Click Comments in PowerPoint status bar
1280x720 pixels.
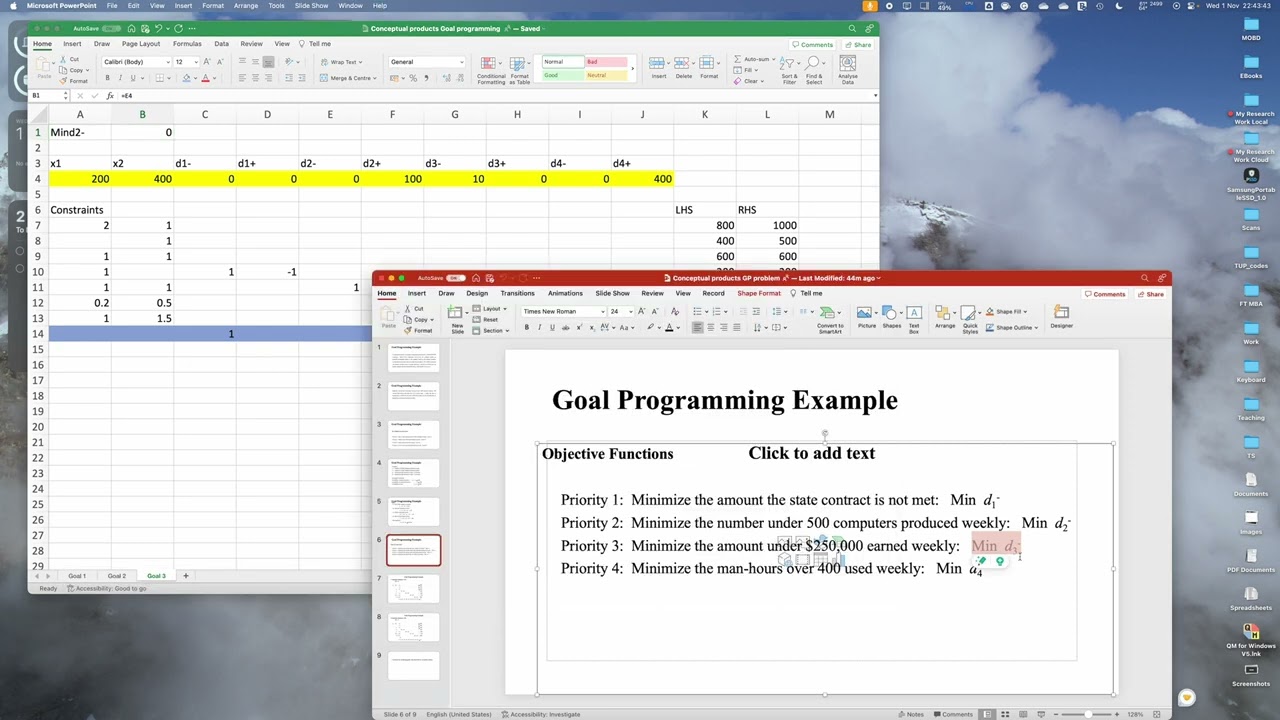pos(953,714)
